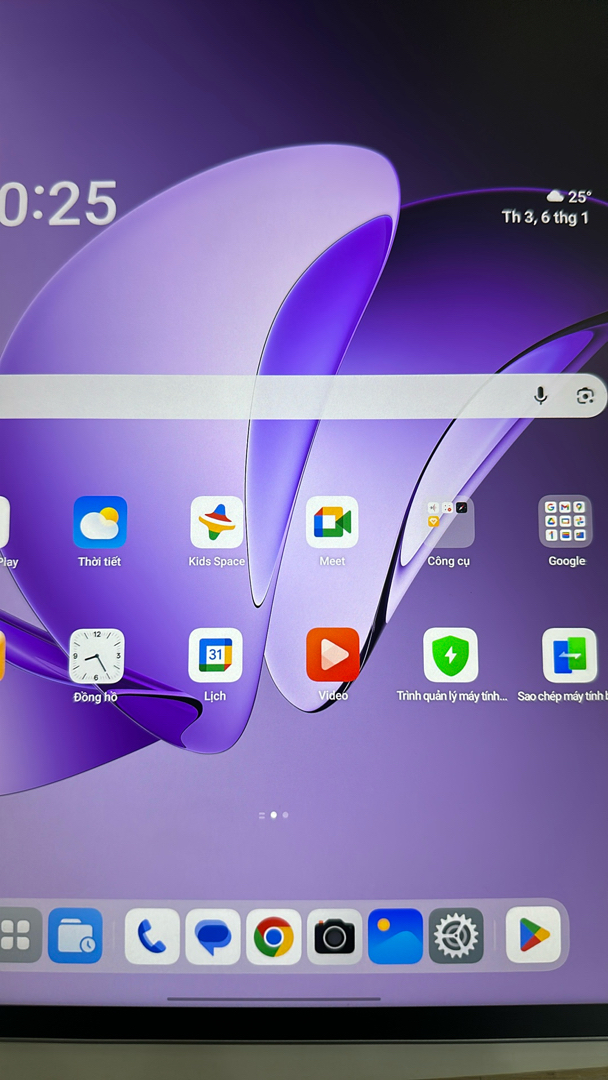Launch Play Store from dock
The height and width of the screenshot is (1080, 608).
(x=533, y=935)
